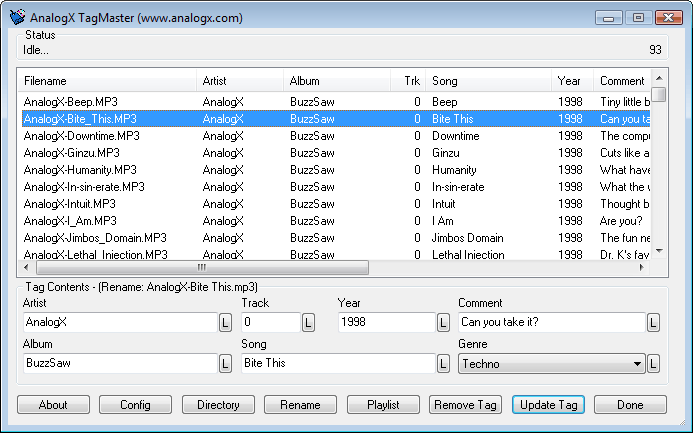Select the AnalogX-Humanity.MP3 row
Viewport: 693px width, 433px height.
click(336, 170)
